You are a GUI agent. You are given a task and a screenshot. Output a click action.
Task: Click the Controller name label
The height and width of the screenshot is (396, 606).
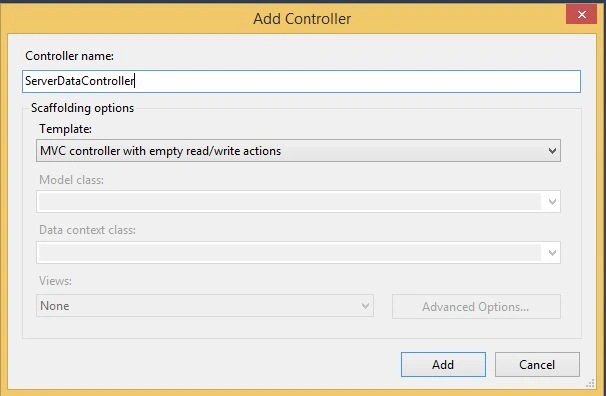pyautogui.click(x=70, y=56)
